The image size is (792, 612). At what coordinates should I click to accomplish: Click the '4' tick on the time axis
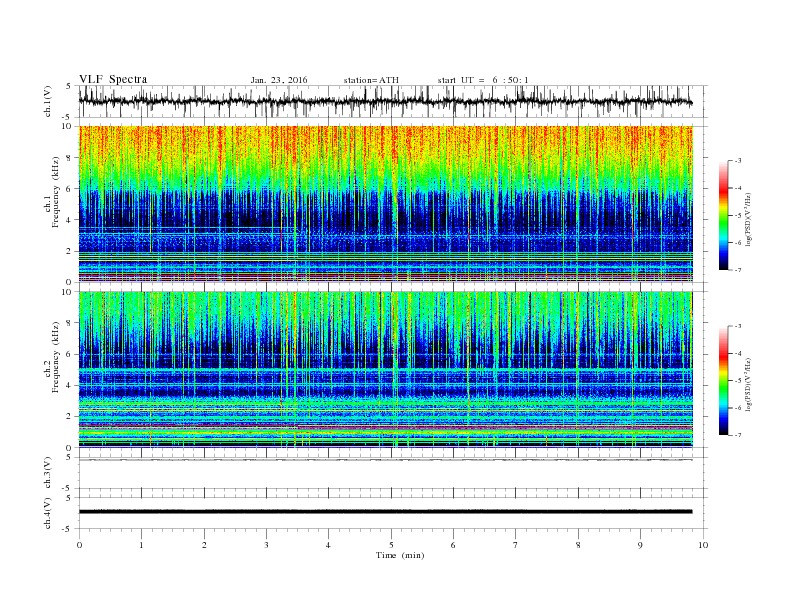click(329, 545)
